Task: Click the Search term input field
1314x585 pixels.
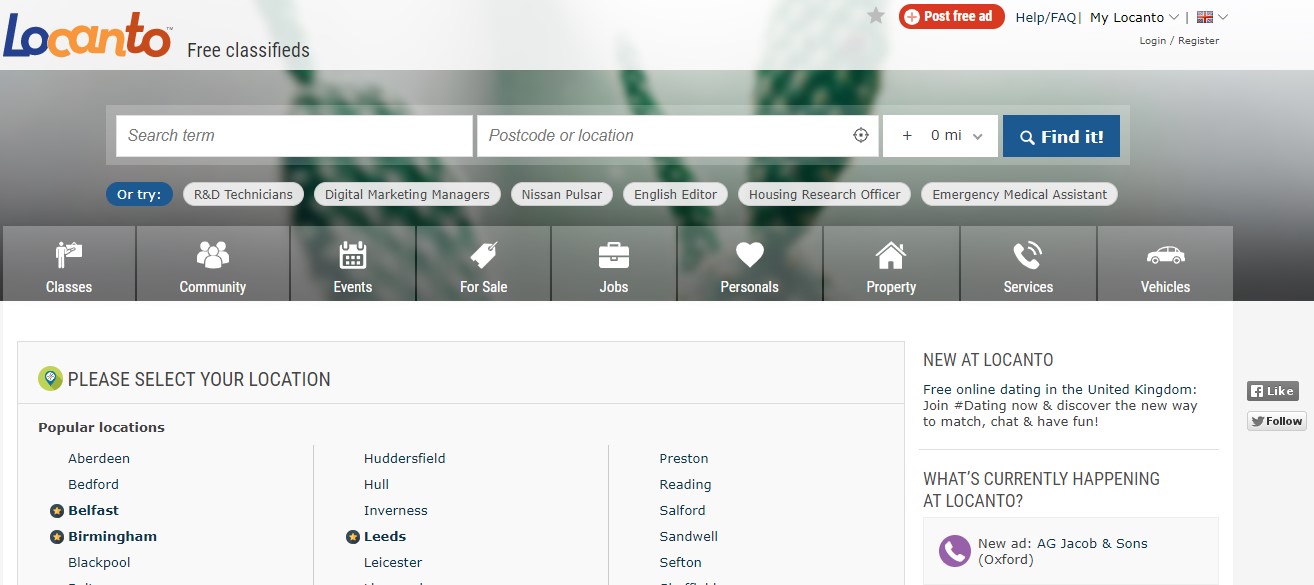Action: point(294,136)
